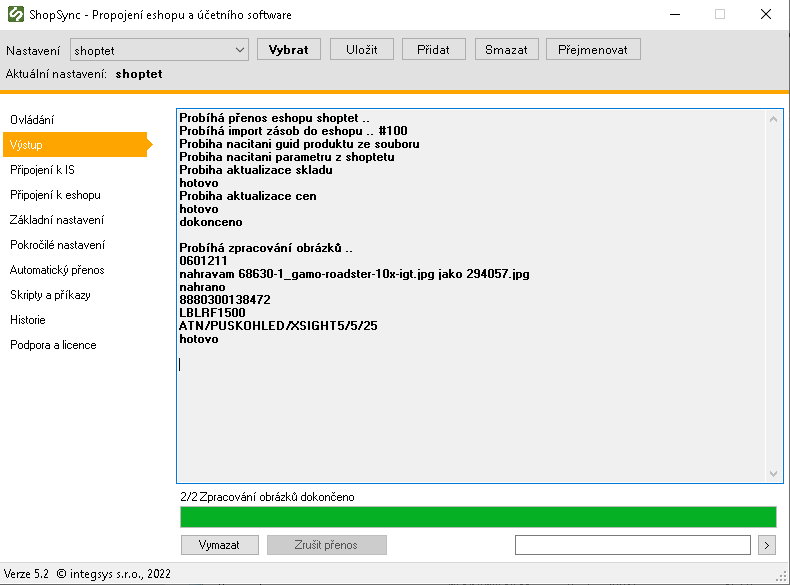Go to Skripty a příkazy
The height and width of the screenshot is (585, 790).
[50, 295]
